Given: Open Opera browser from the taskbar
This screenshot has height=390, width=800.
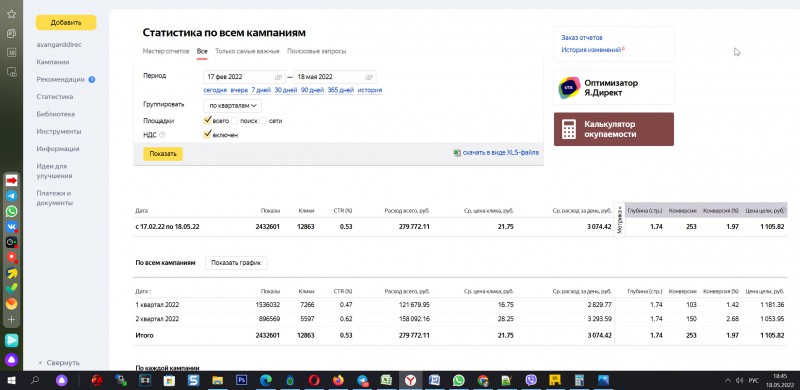Looking at the screenshot, I should [x=314, y=380].
